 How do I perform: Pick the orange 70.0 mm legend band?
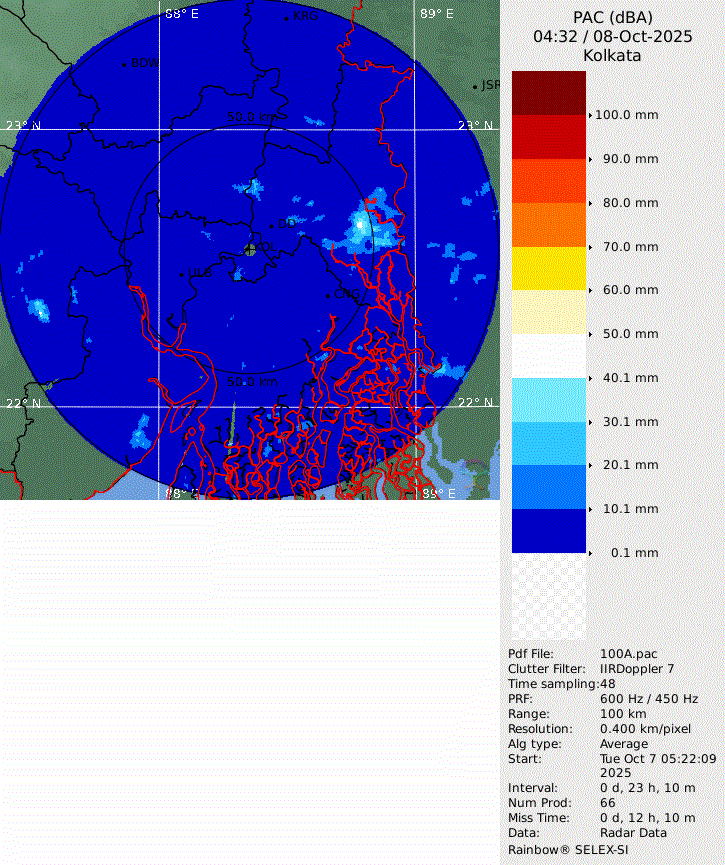click(x=548, y=224)
